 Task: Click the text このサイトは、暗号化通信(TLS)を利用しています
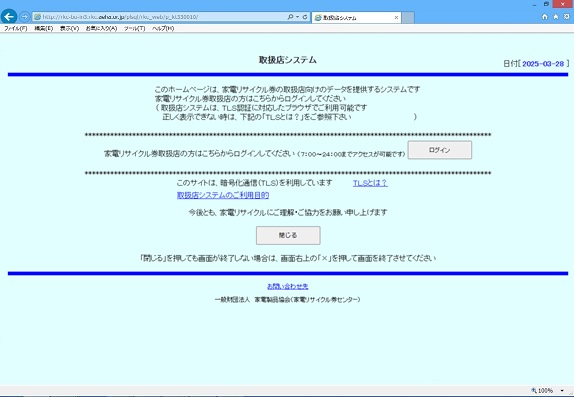(x=254, y=183)
